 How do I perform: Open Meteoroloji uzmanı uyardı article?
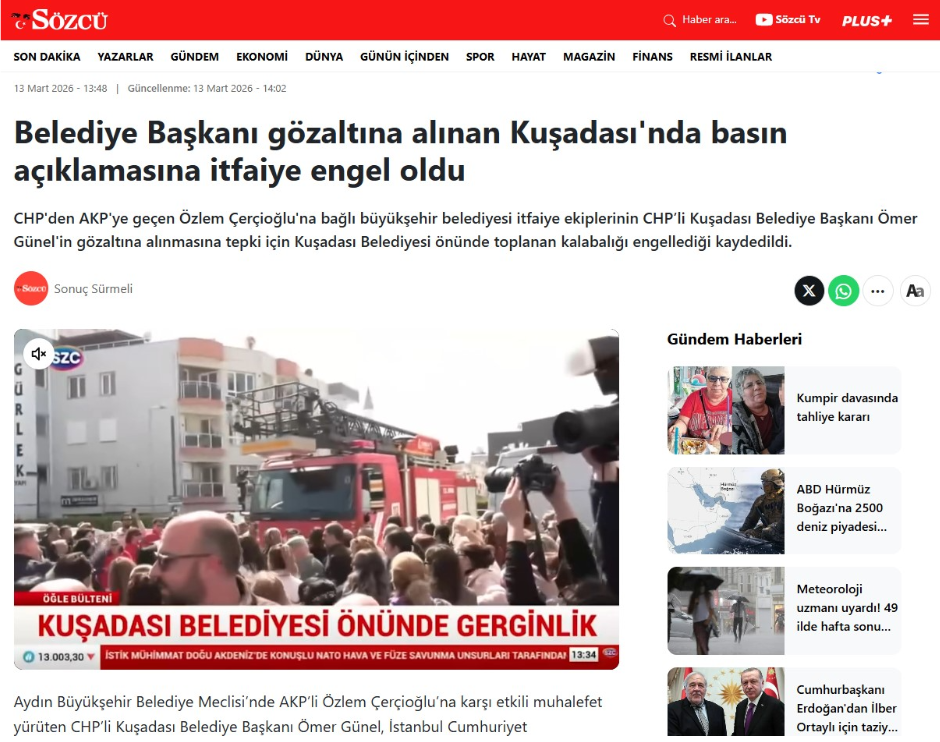tap(847, 608)
